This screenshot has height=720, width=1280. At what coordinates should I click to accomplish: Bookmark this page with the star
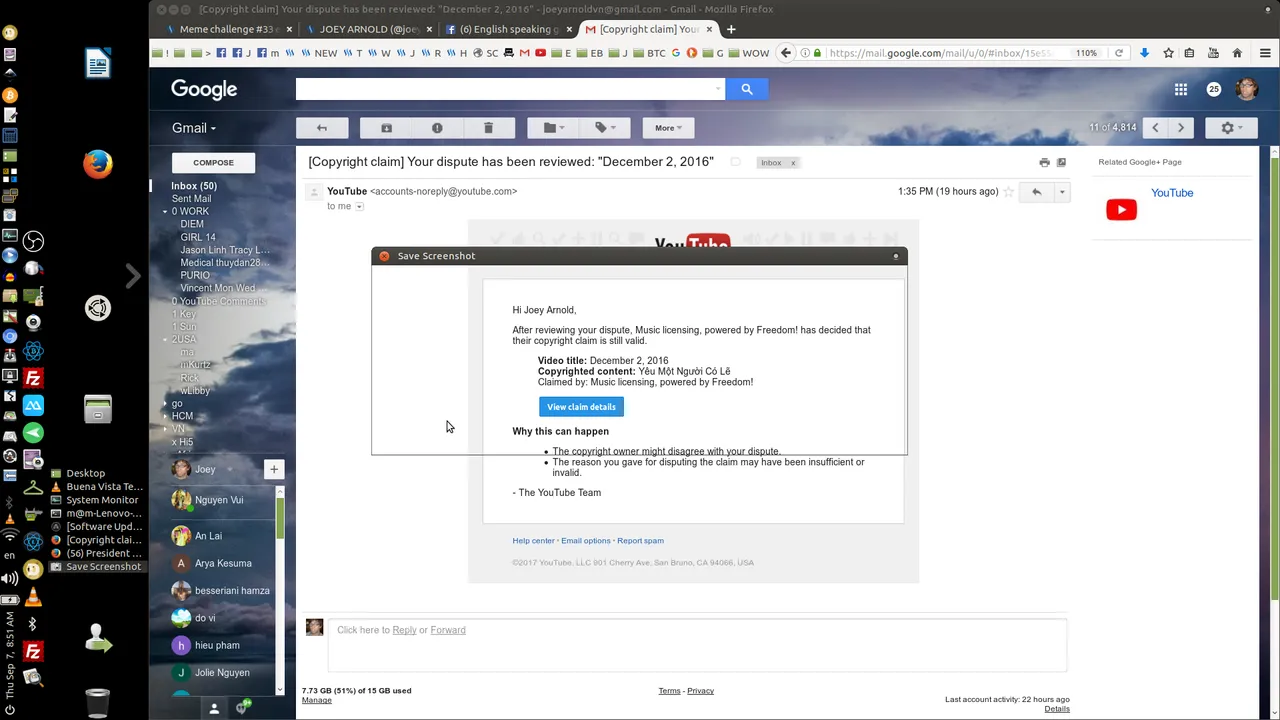click(x=1168, y=53)
